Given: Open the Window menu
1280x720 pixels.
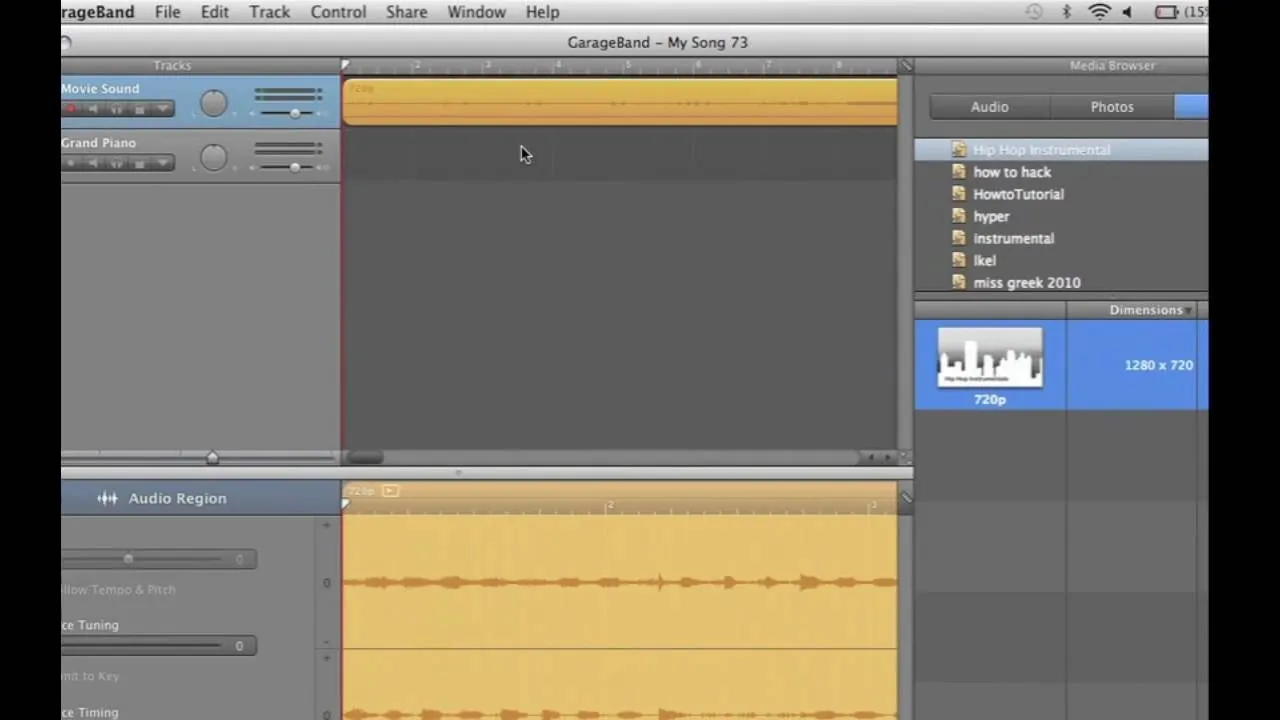Looking at the screenshot, I should [x=476, y=12].
